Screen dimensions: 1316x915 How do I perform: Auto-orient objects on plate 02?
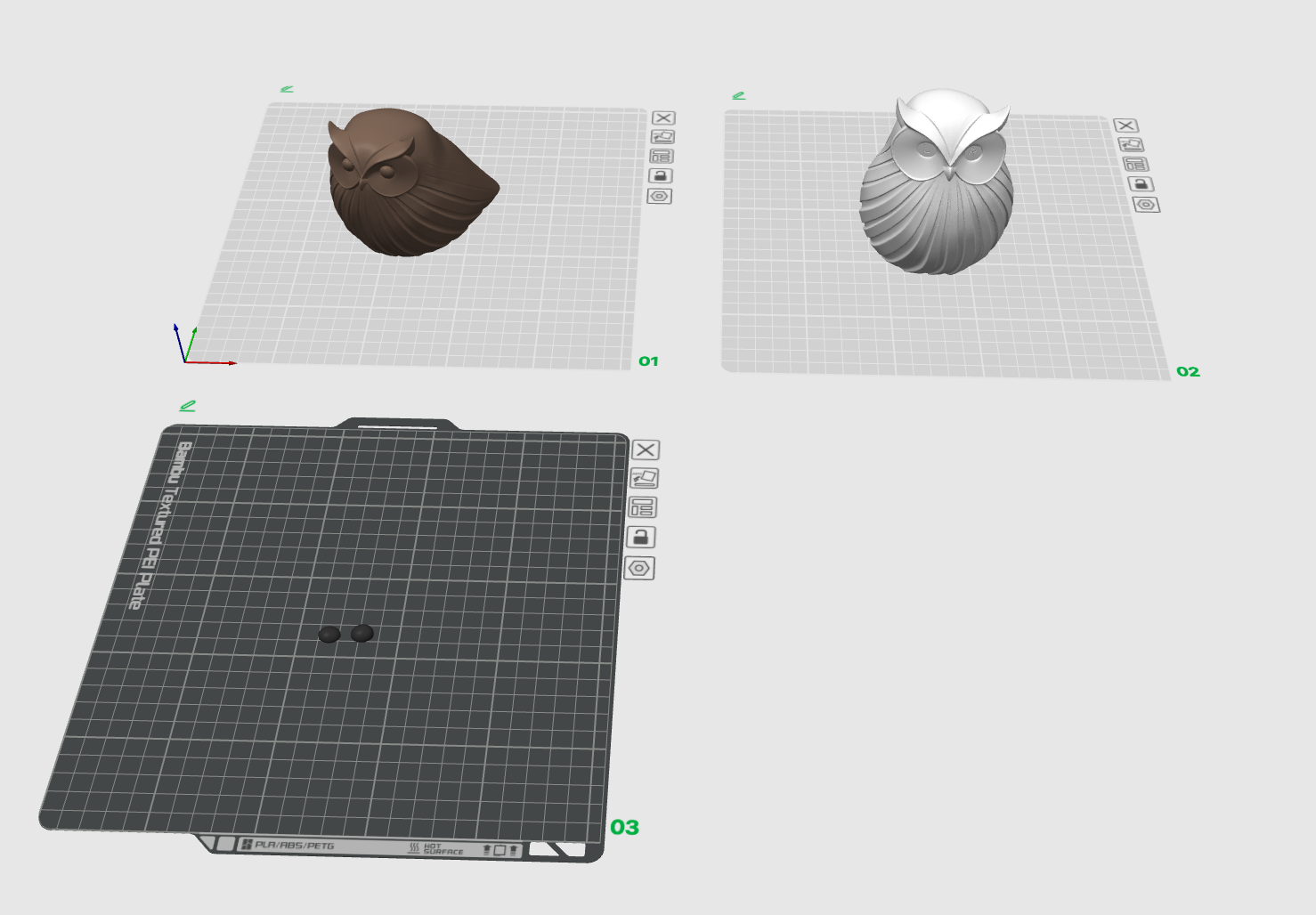pyautogui.click(x=1131, y=144)
